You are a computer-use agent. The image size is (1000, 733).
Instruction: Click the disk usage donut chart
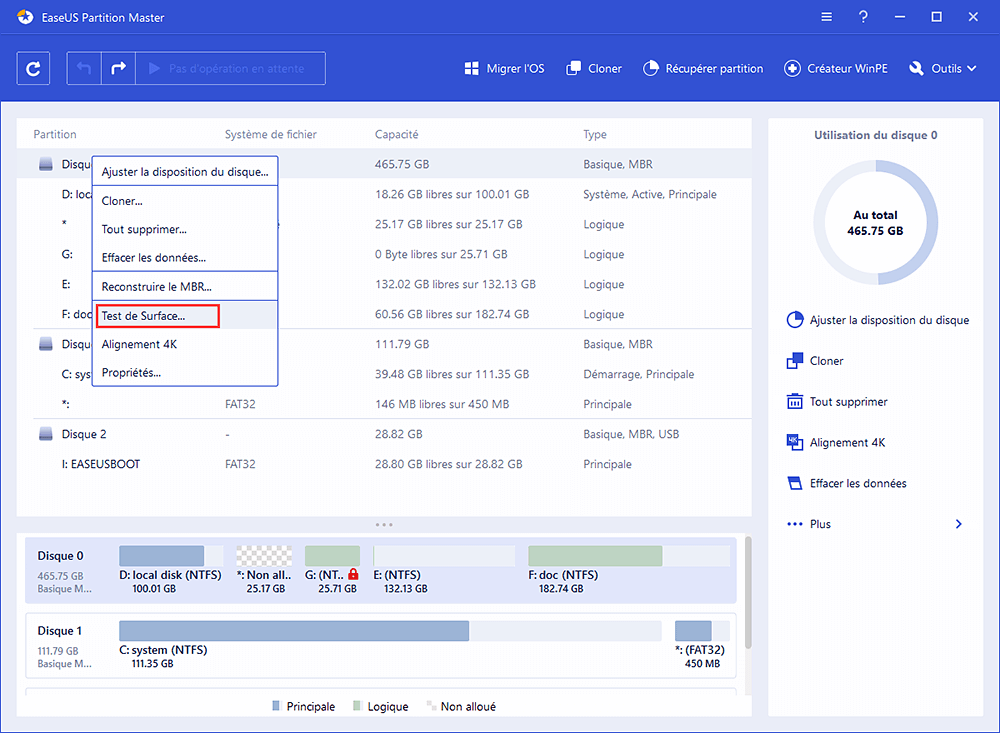click(876, 223)
